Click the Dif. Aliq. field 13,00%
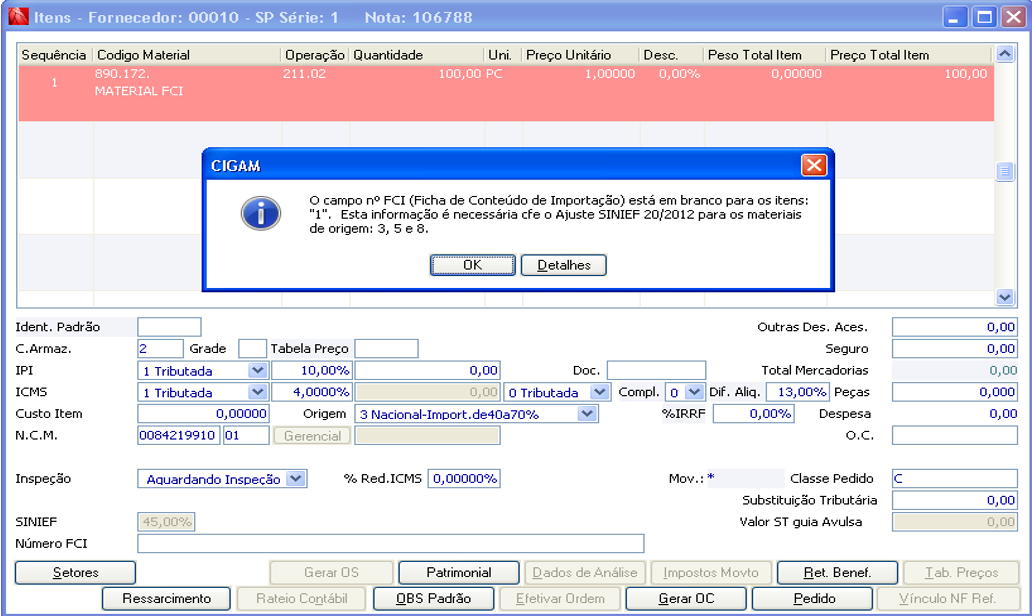Image resolution: width=1032 pixels, height=616 pixels. coord(798,392)
